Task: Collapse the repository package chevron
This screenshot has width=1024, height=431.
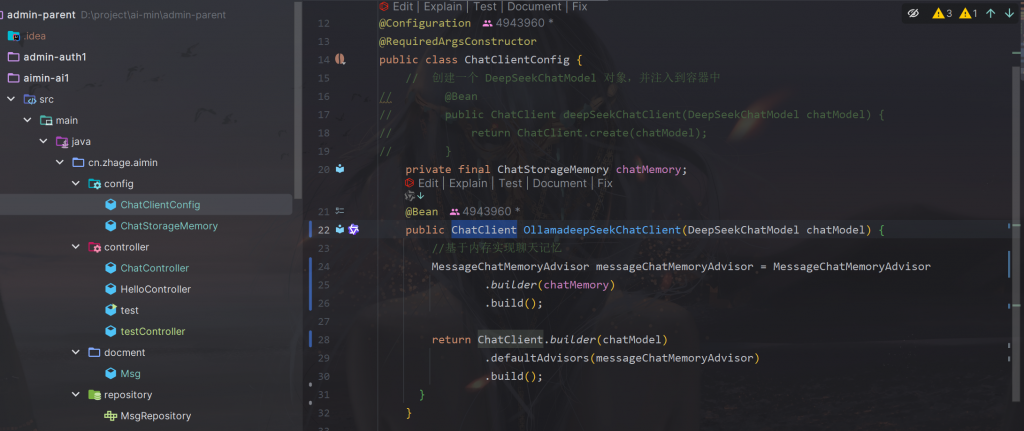Action: (x=76, y=395)
